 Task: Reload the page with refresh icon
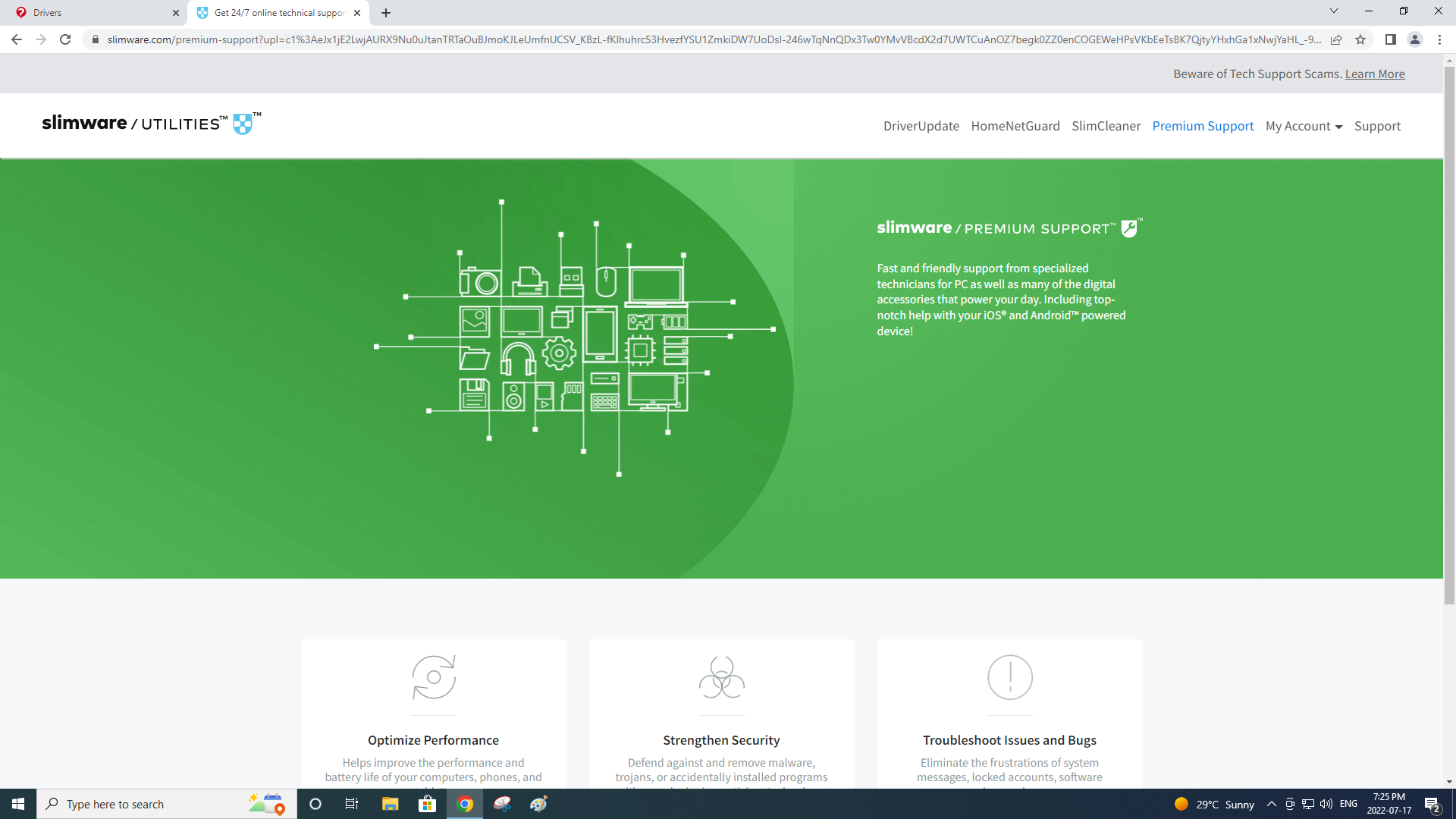coord(65,39)
